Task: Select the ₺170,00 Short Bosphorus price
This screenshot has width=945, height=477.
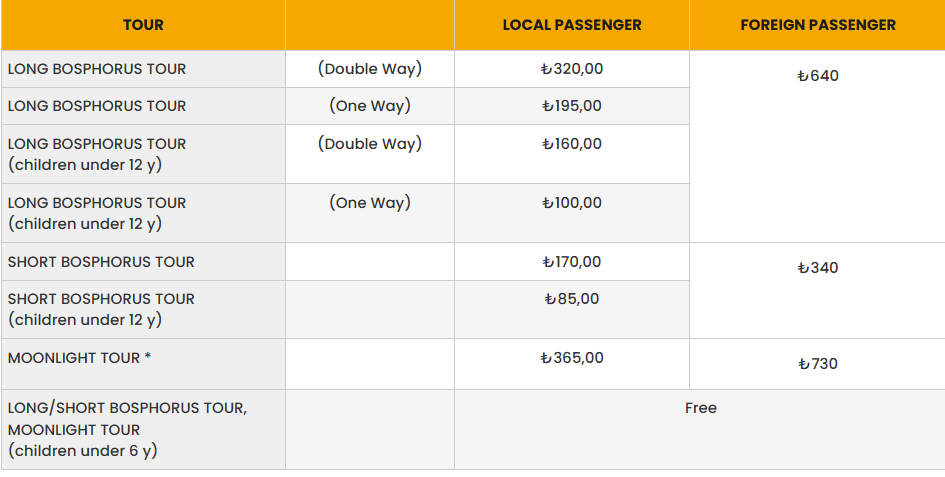Action: click(x=572, y=262)
